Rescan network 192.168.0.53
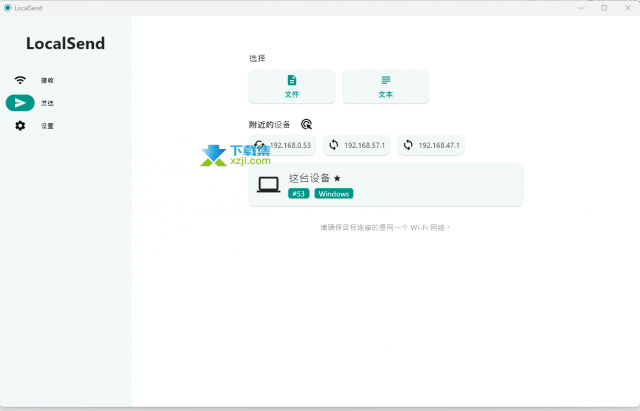The image size is (640, 411). tap(282, 145)
